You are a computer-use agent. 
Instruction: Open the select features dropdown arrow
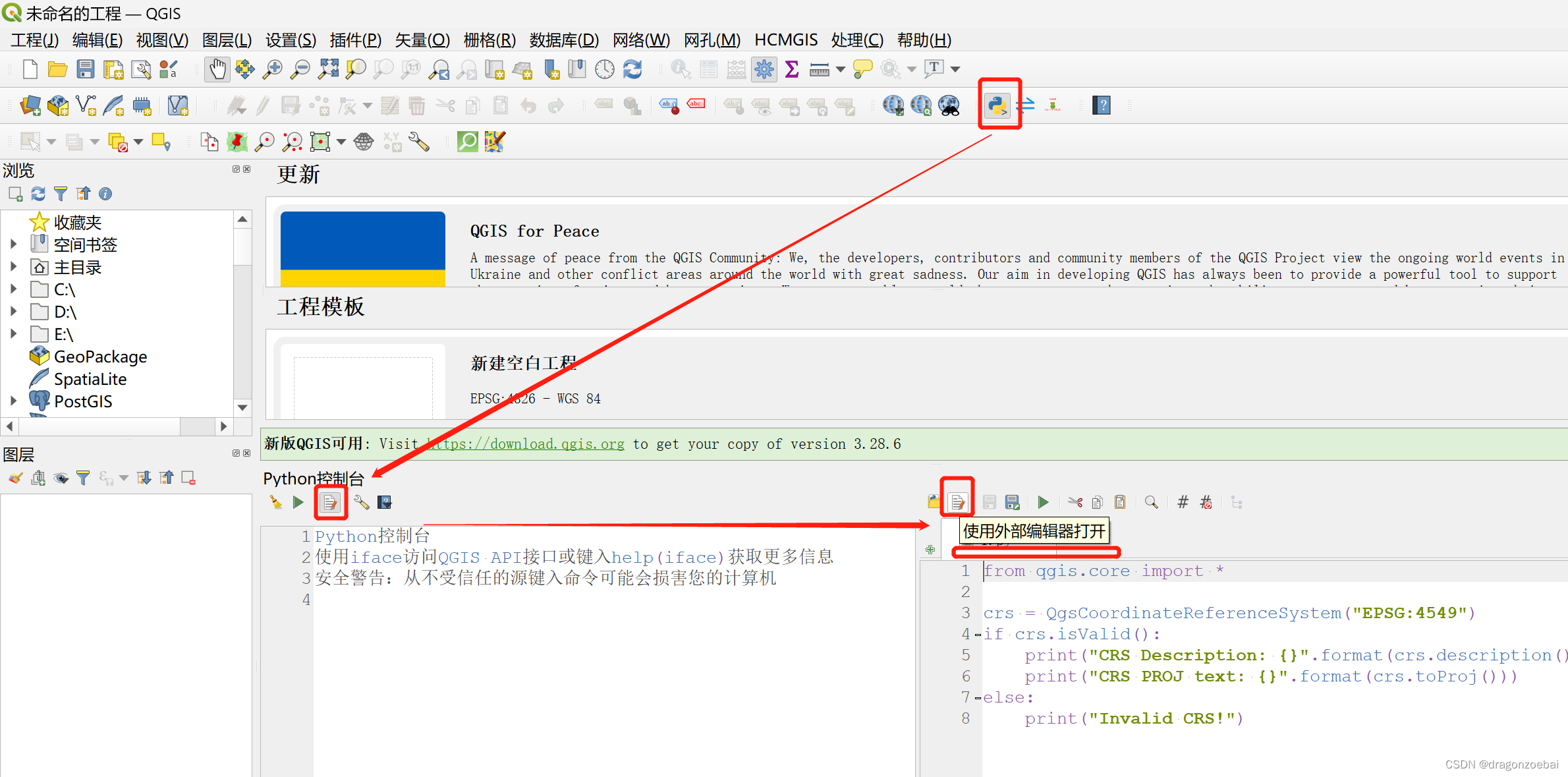(x=51, y=142)
